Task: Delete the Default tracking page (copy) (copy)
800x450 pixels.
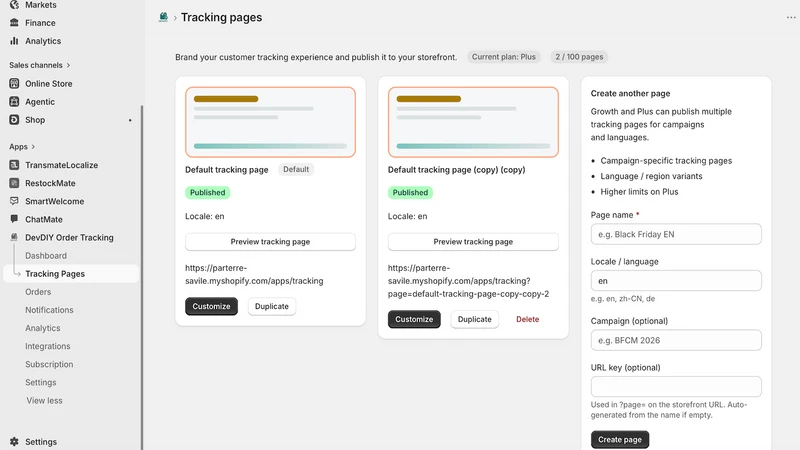Action: 528,319
